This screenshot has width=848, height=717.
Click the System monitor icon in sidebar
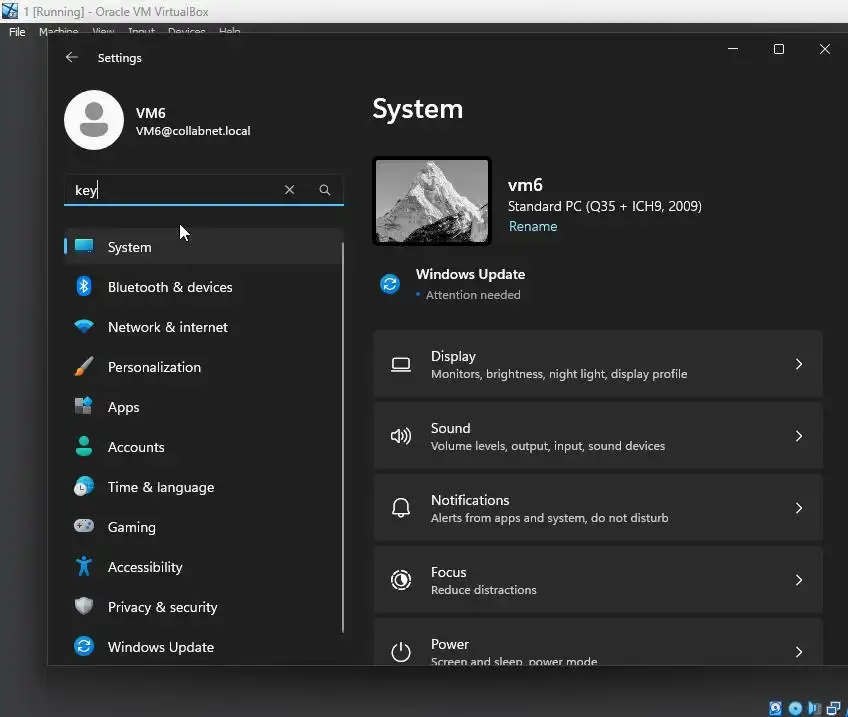(x=84, y=246)
